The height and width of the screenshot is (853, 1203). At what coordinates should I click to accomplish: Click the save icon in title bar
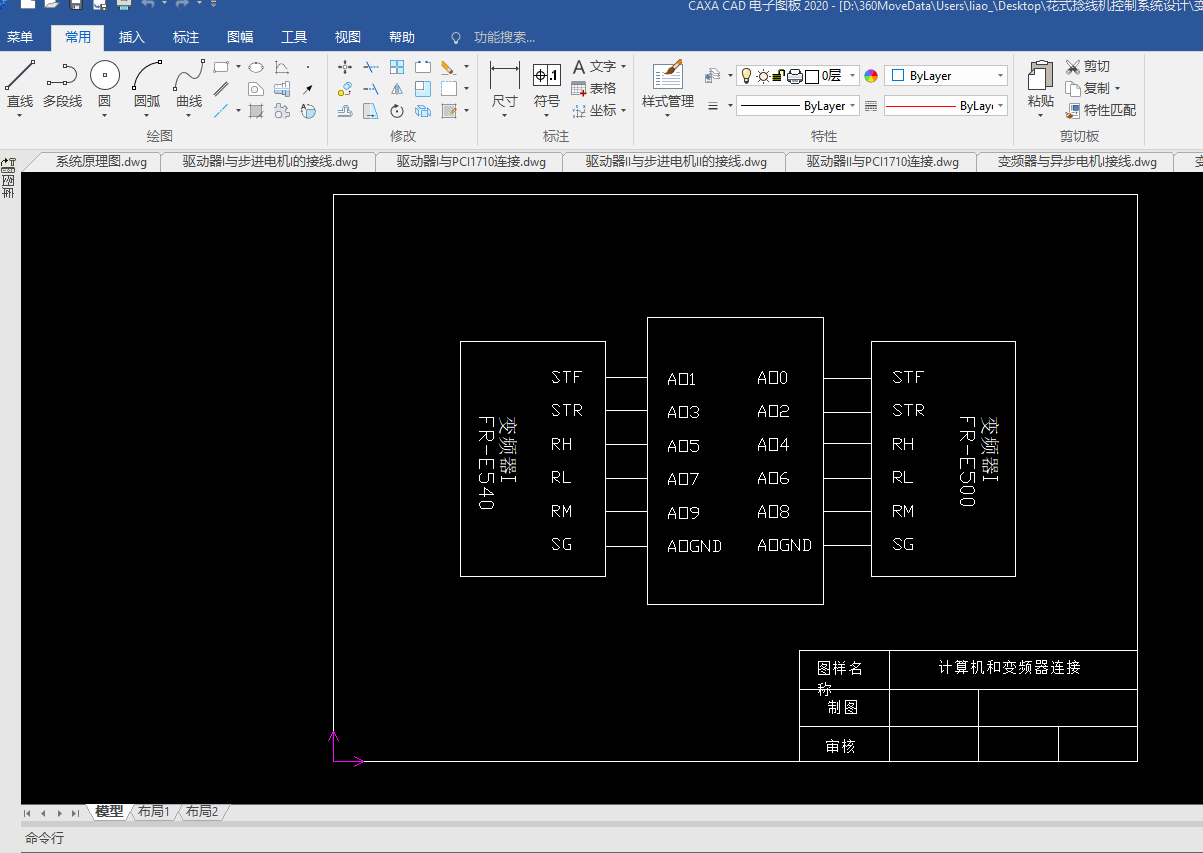[x=75, y=4]
